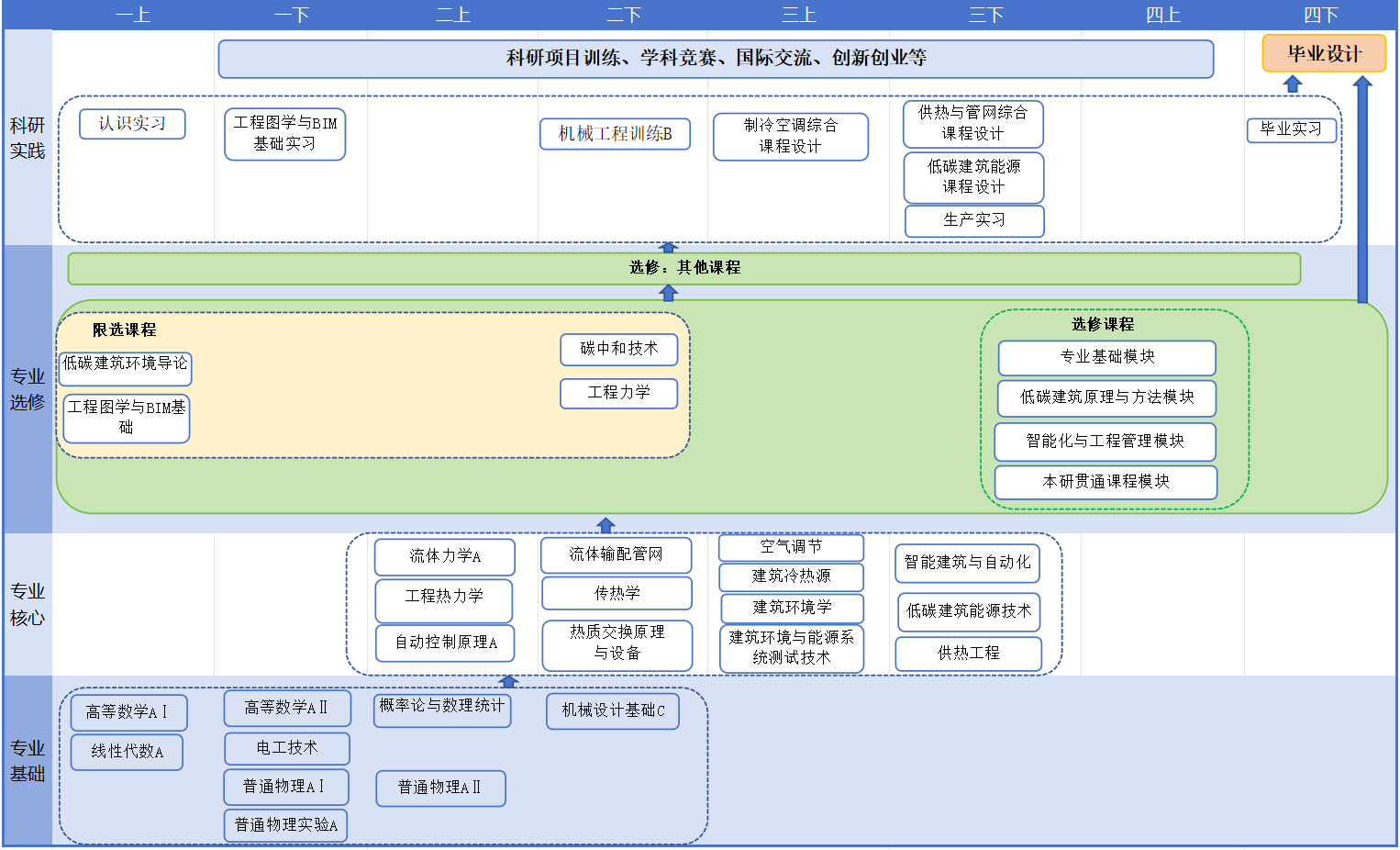1400x850 pixels.
Task: Click the 认识实习 course box
Action: coord(132,124)
